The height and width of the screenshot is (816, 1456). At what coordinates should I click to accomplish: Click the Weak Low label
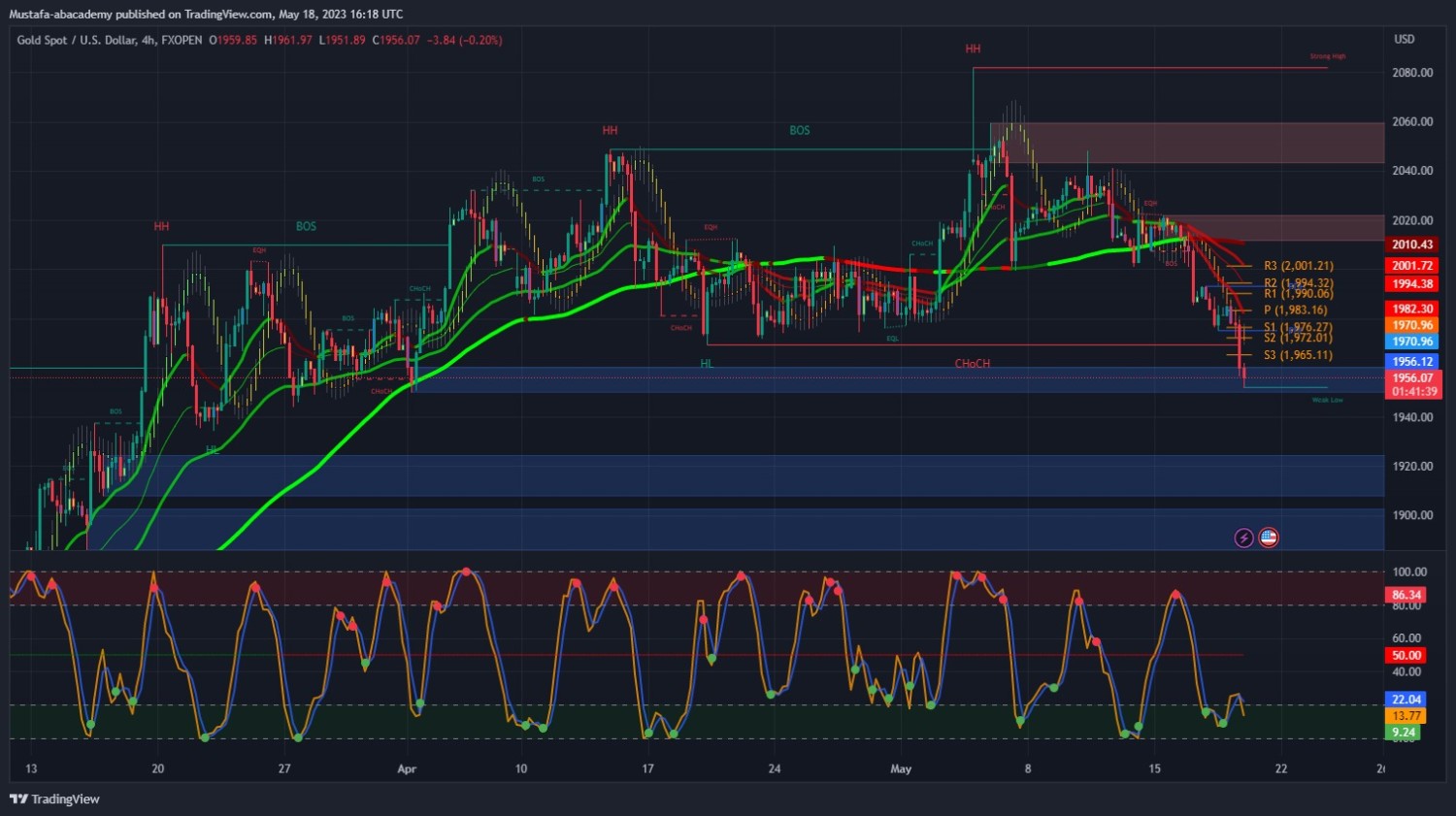pos(1328,400)
